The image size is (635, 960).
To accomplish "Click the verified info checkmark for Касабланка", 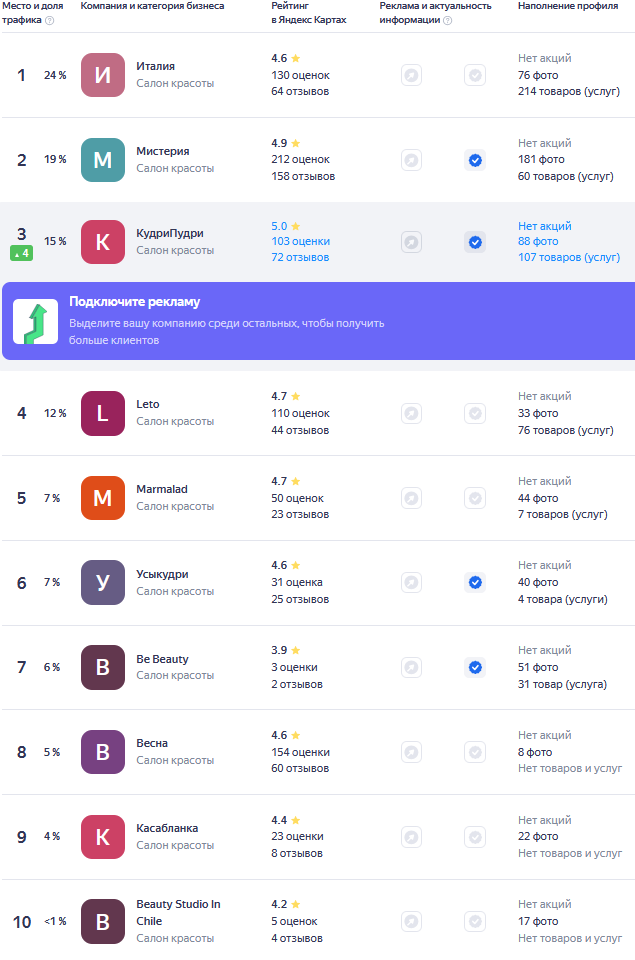I will tap(475, 837).
